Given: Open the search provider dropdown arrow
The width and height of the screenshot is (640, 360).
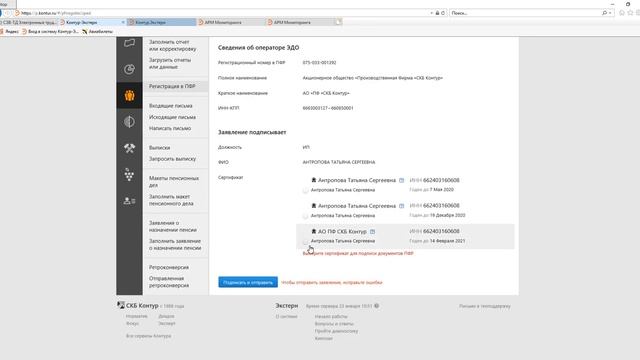Looking at the screenshot, I should point(610,13).
